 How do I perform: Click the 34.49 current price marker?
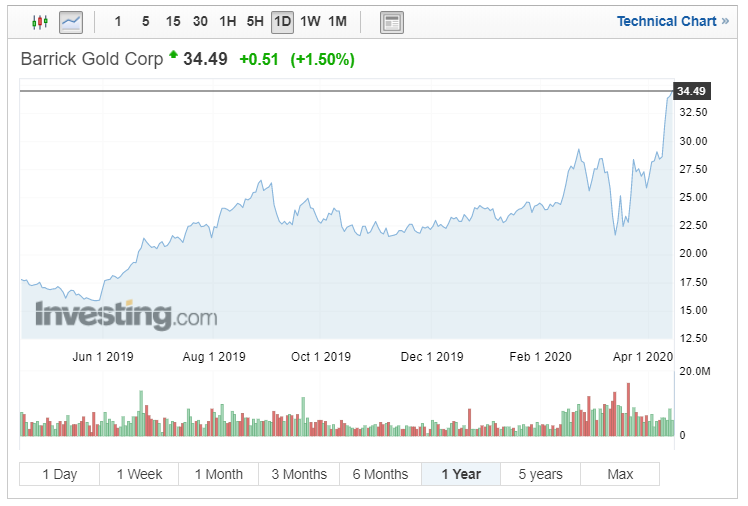click(691, 91)
